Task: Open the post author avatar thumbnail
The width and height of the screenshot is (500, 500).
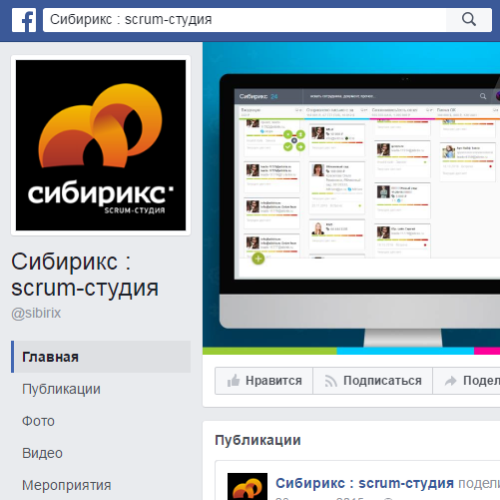Action: tap(247, 486)
